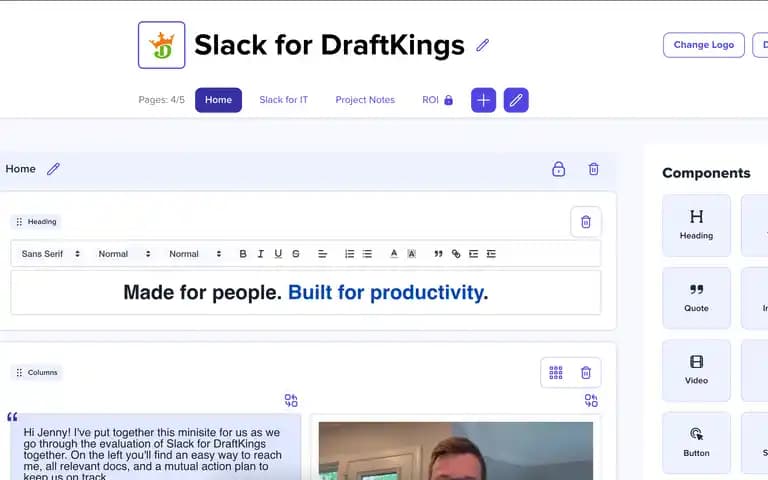Viewport: 768px width, 480px height.
Task: Open the Normal dropdown beside the Bold icon
Action: coord(195,254)
